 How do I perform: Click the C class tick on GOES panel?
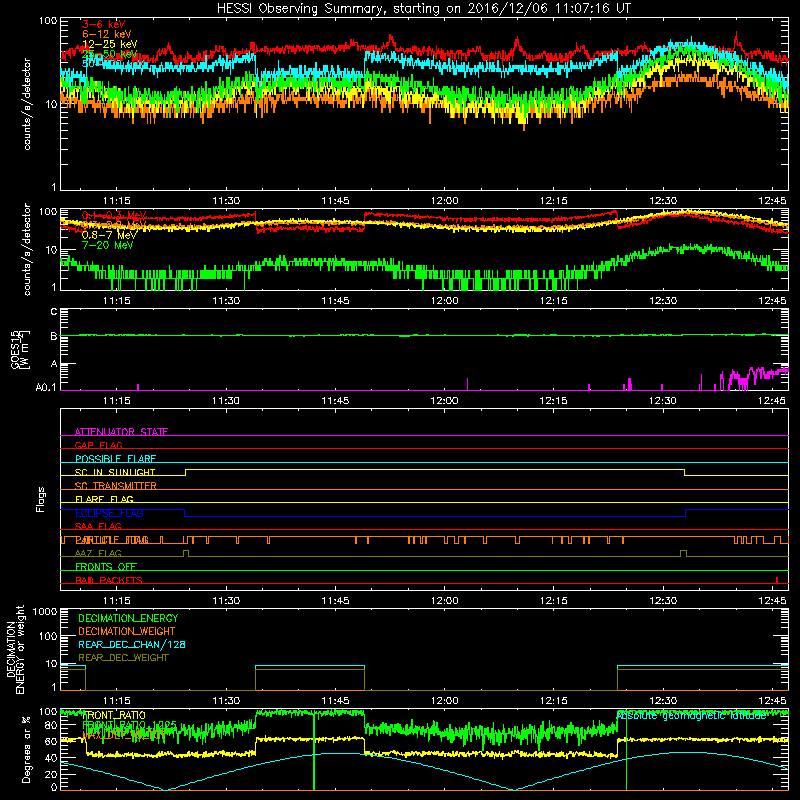coord(54,312)
